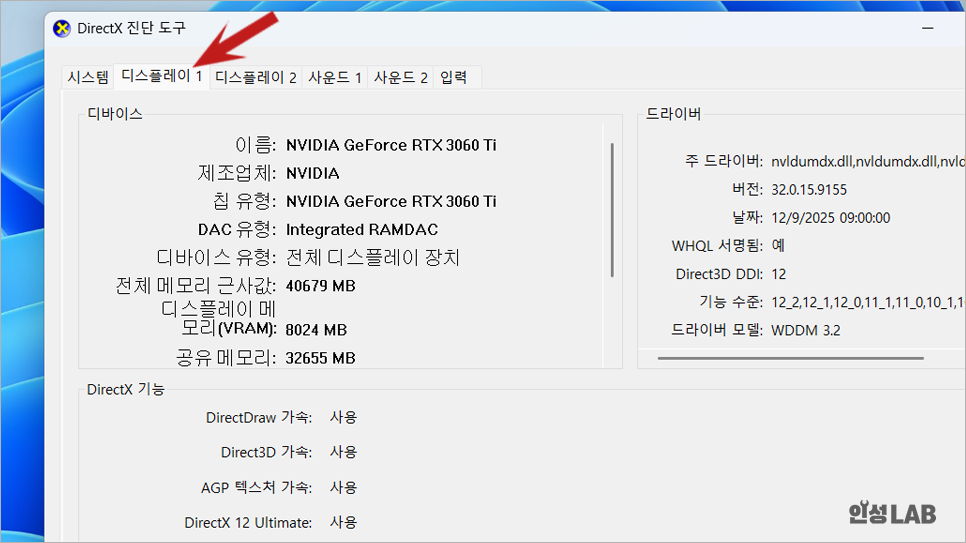The image size is (966, 543).
Task: Click the DirectX 12 Ultimate 사용 value
Action: [x=343, y=523]
